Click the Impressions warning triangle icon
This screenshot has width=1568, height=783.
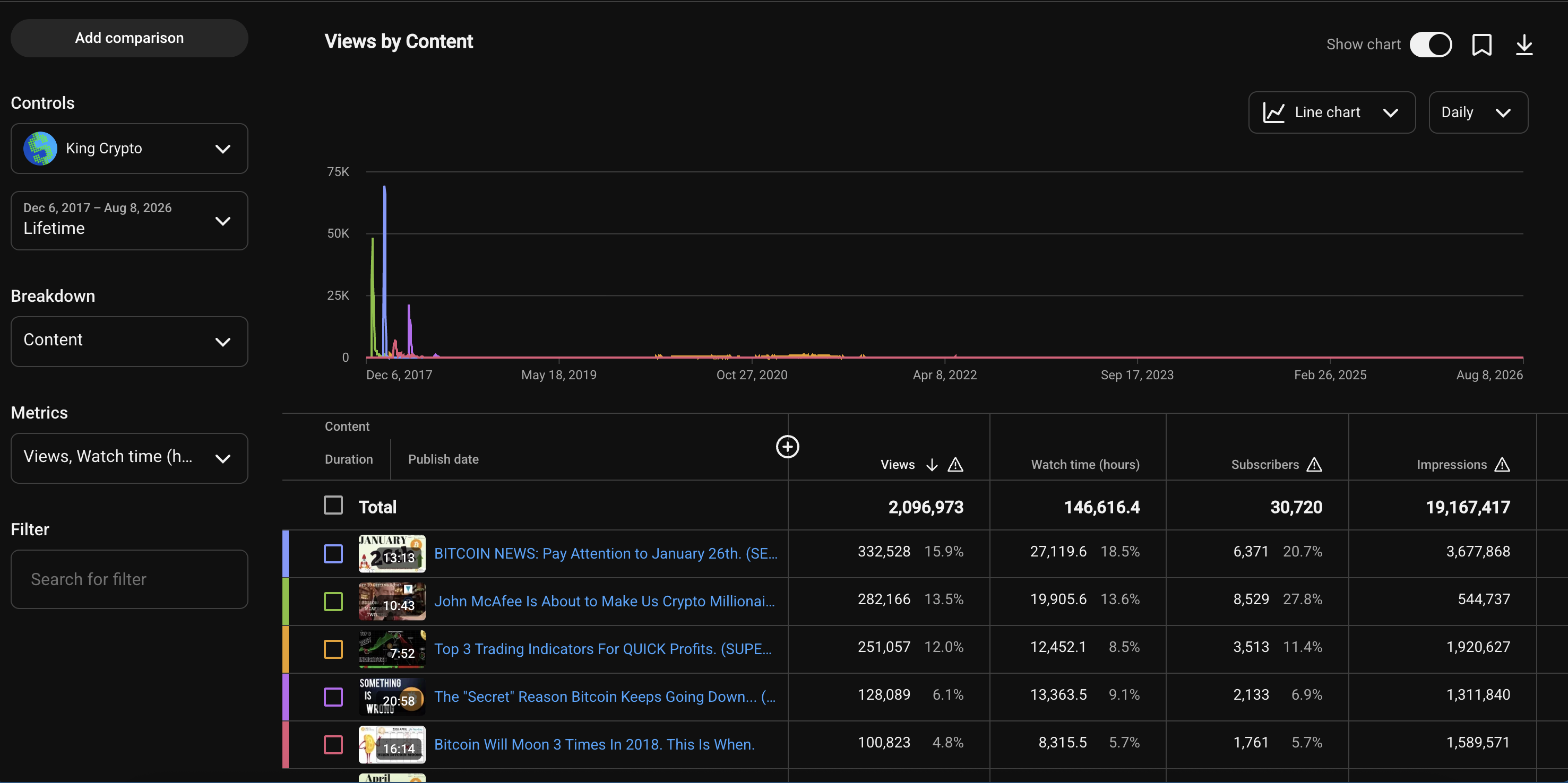coord(1502,465)
